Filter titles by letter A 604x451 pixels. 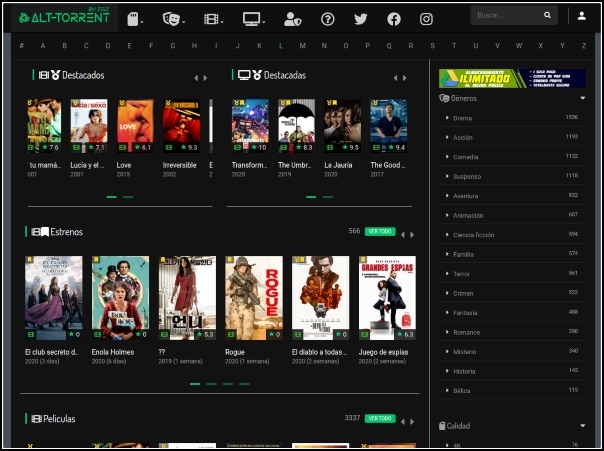coord(43,45)
